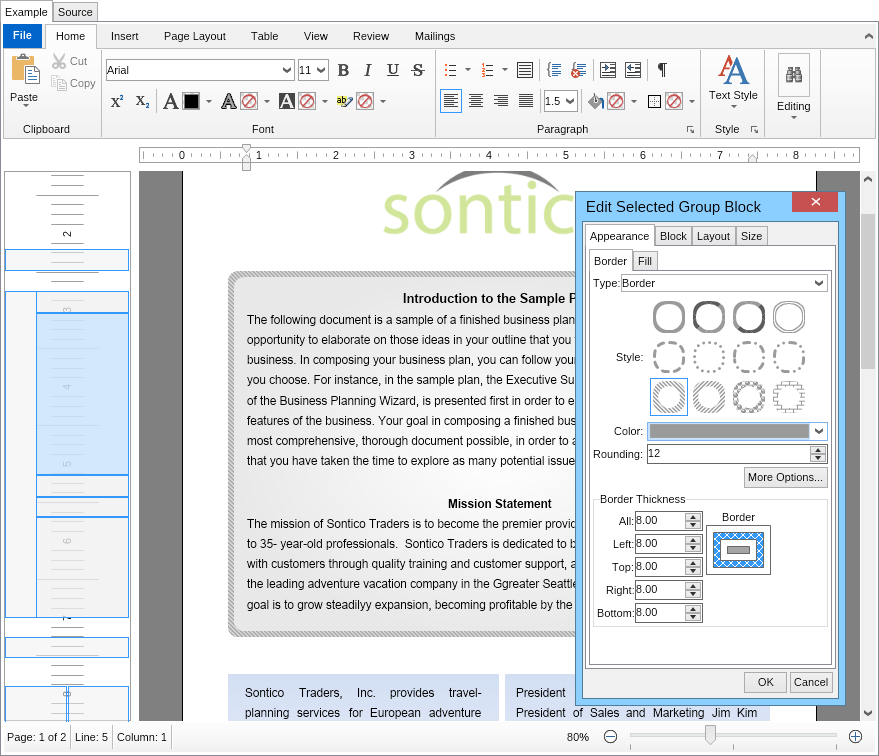Toggle strikethrough formatting
The image size is (879, 756).
[x=418, y=70]
